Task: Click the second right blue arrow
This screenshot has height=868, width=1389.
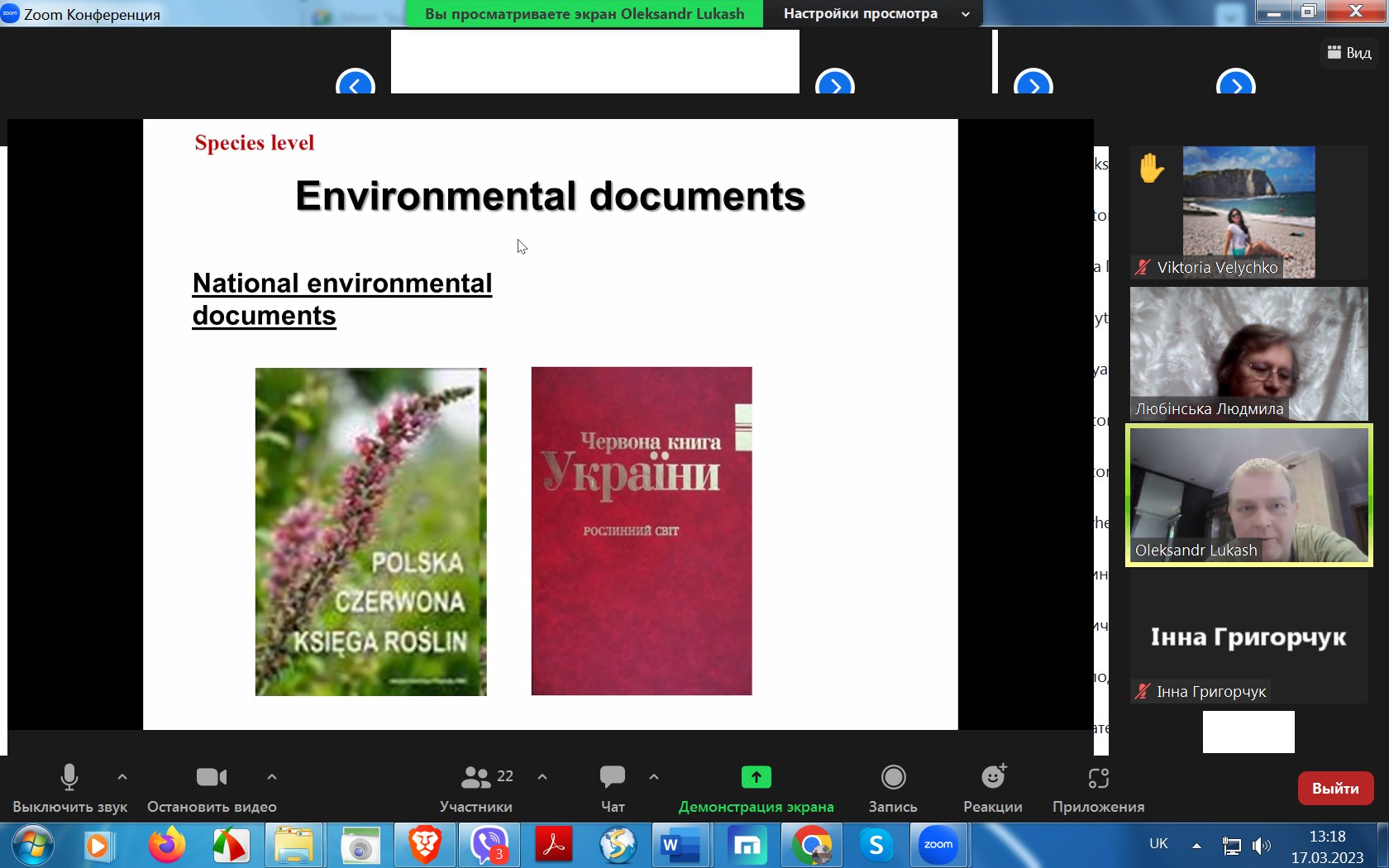Action: pyautogui.click(x=1033, y=83)
